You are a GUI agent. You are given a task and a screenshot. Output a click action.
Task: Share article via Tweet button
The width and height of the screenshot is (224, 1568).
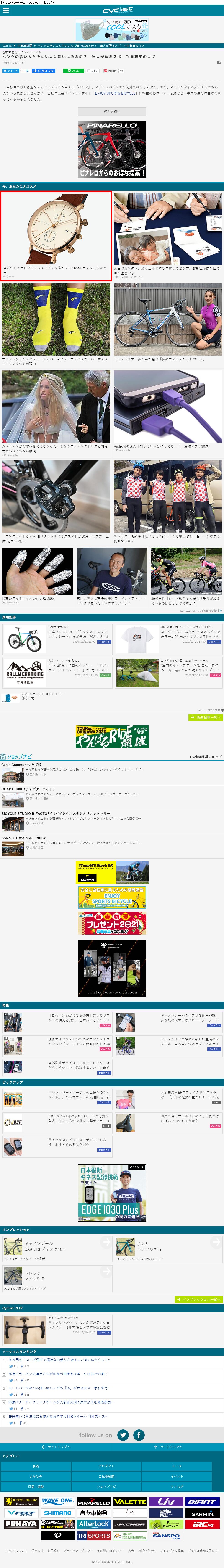(11, 71)
